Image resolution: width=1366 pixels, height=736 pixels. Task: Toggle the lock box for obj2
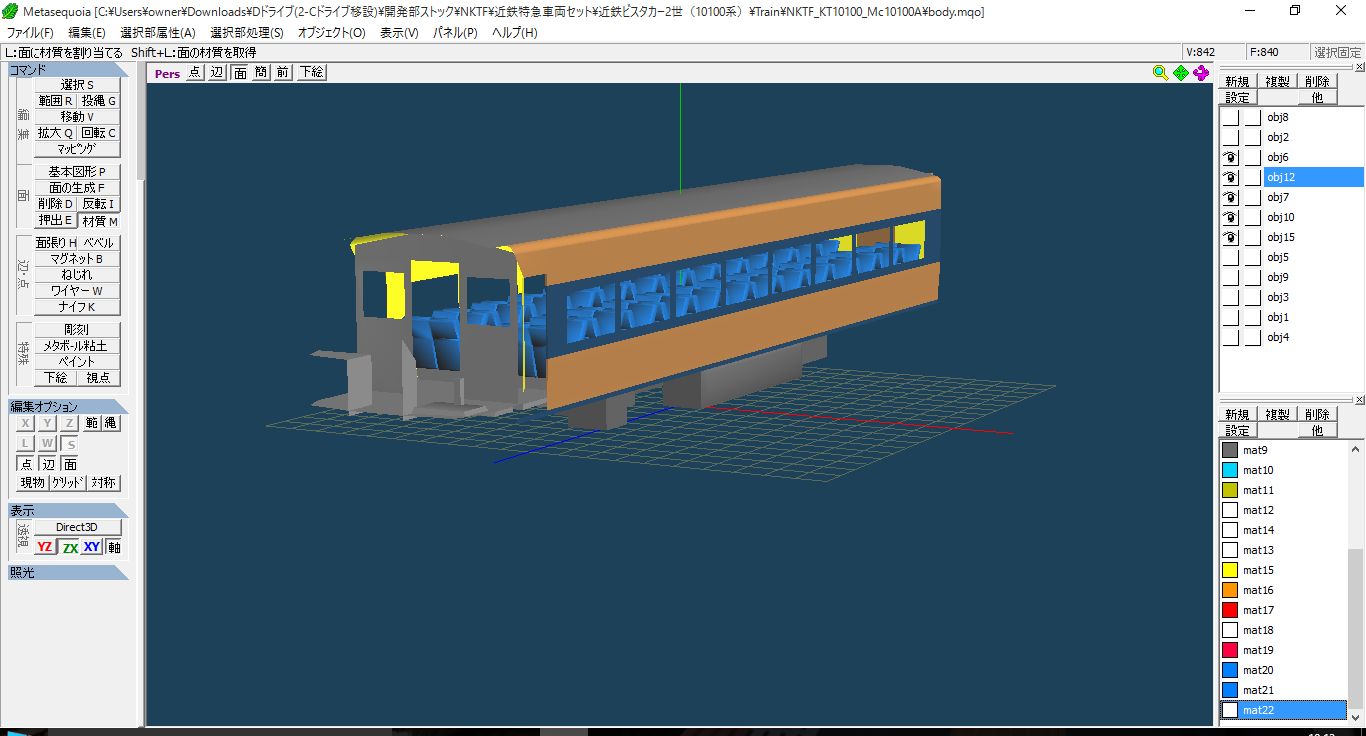point(1253,137)
